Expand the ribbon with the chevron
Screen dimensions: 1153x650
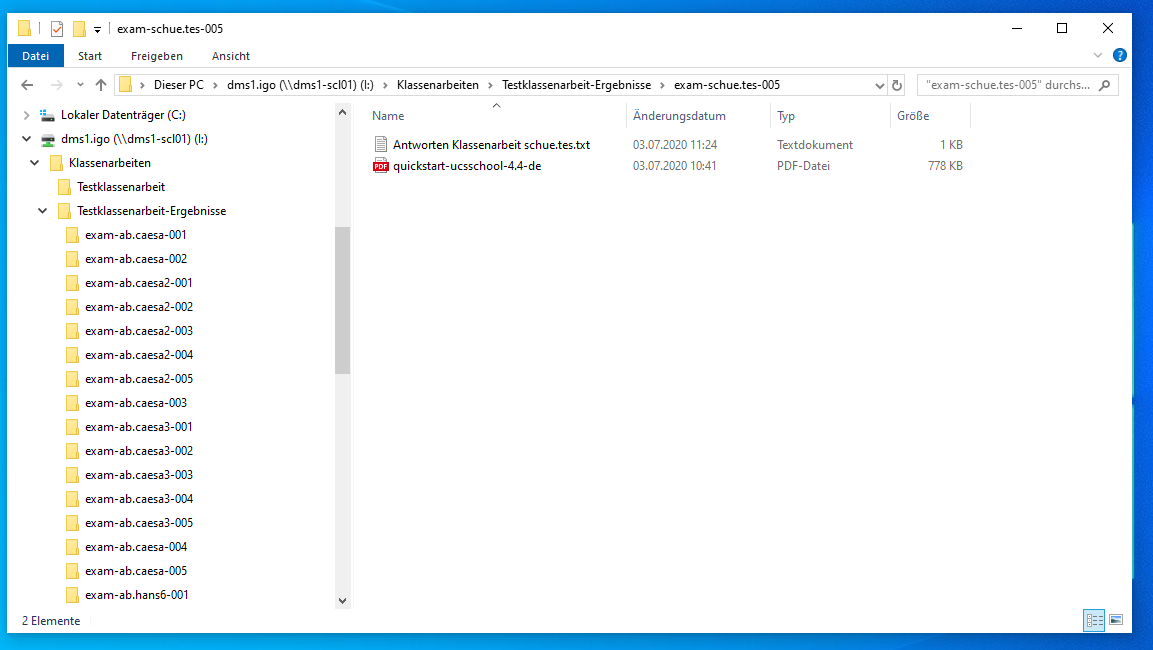[1098, 55]
